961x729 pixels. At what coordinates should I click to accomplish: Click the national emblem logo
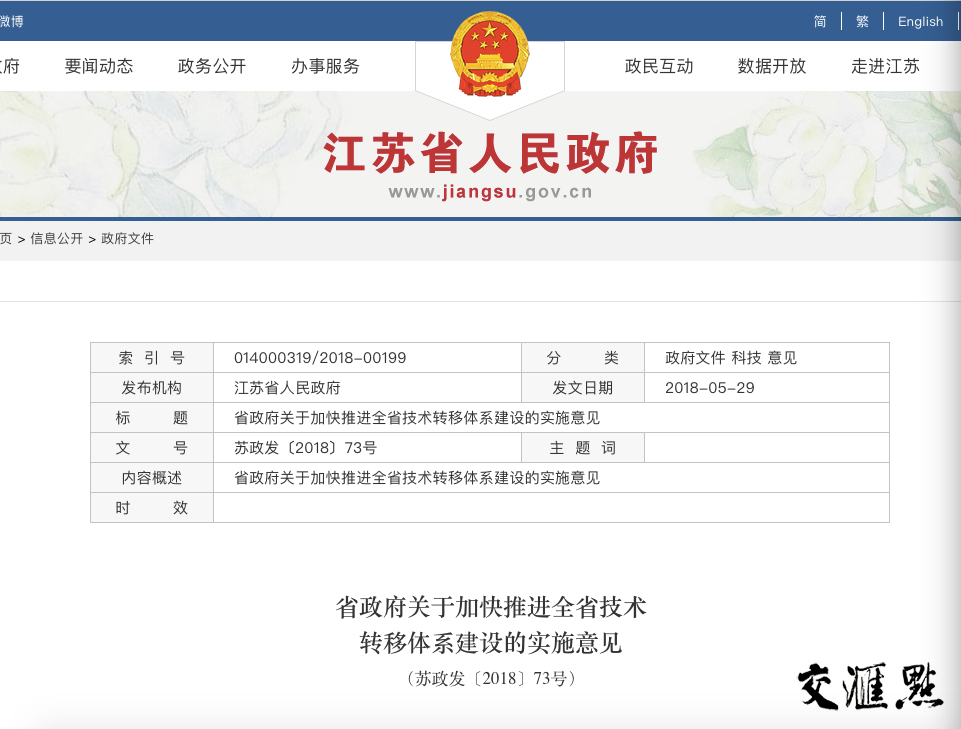pyautogui.click(x=490, y=56)
